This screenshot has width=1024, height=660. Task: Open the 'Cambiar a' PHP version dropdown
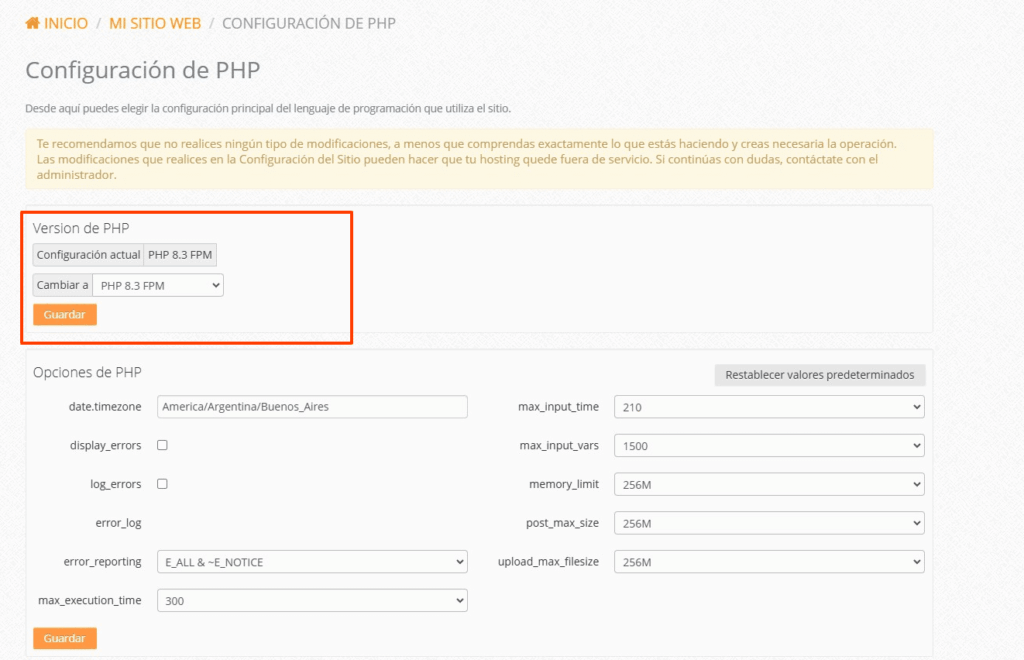coord(158,285)
